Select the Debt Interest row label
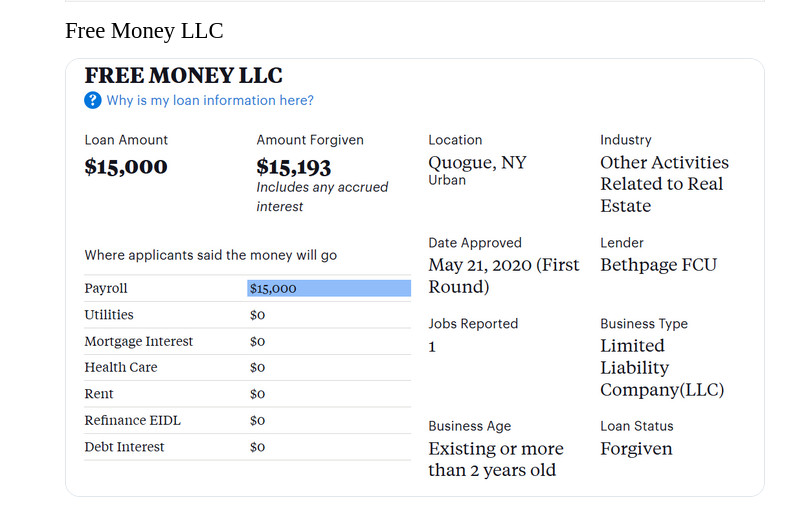 pyautogui.click(x=124, y=447)
